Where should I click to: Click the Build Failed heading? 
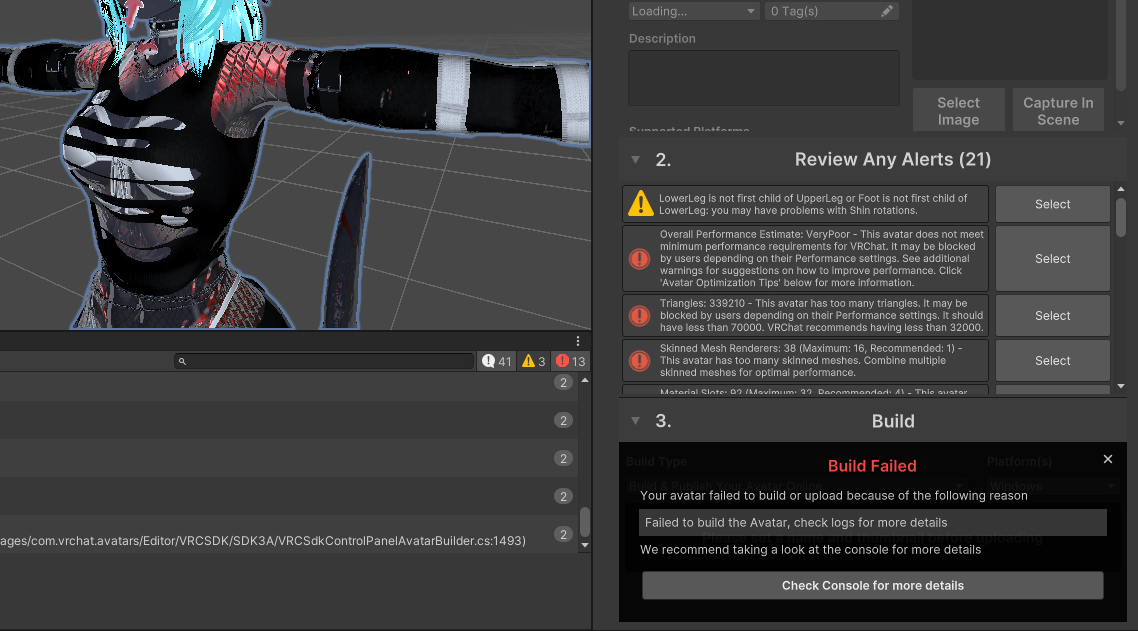(x=872, y=466)
